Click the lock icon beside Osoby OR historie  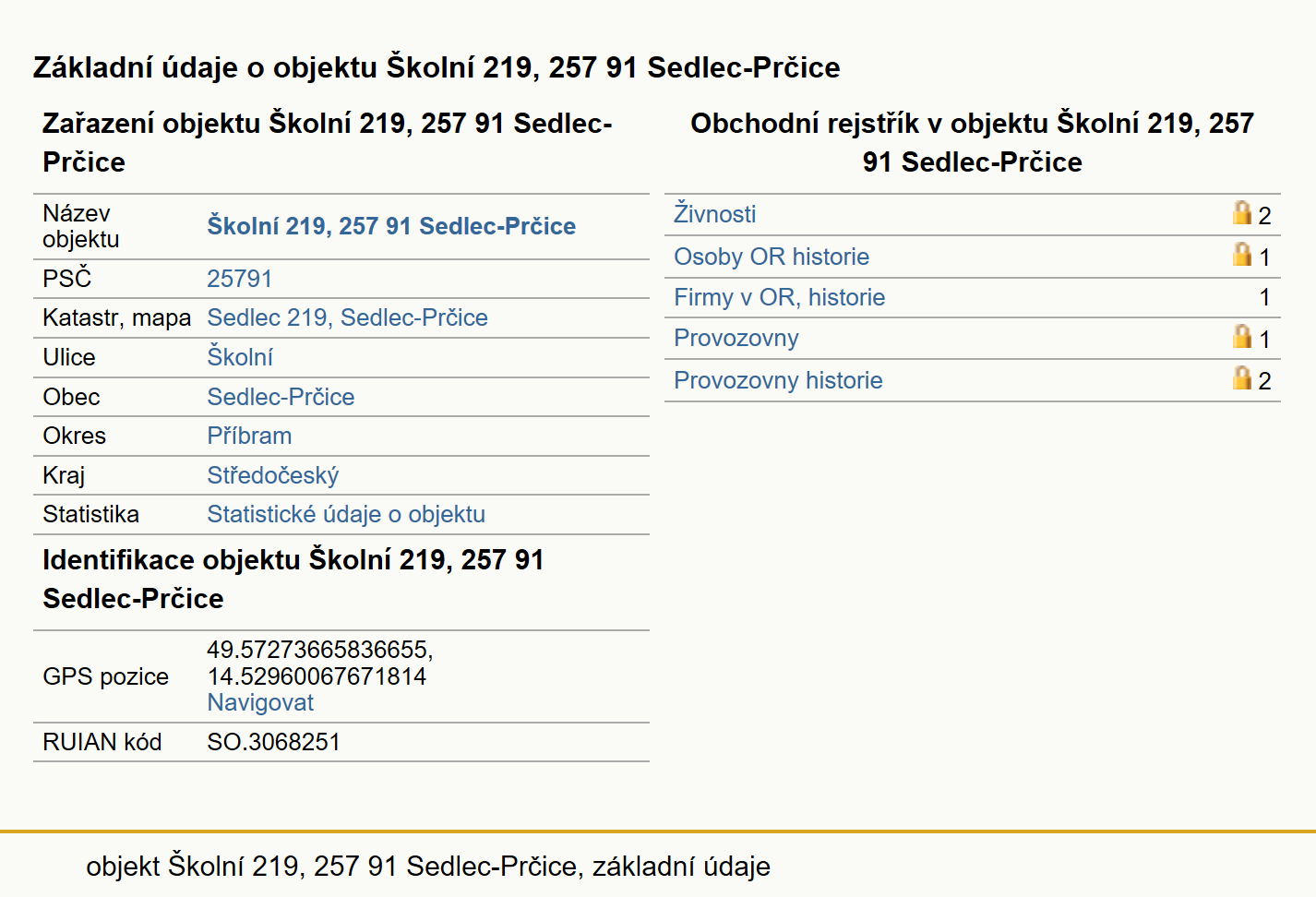pyautogui.click(x=1241, y=255)
